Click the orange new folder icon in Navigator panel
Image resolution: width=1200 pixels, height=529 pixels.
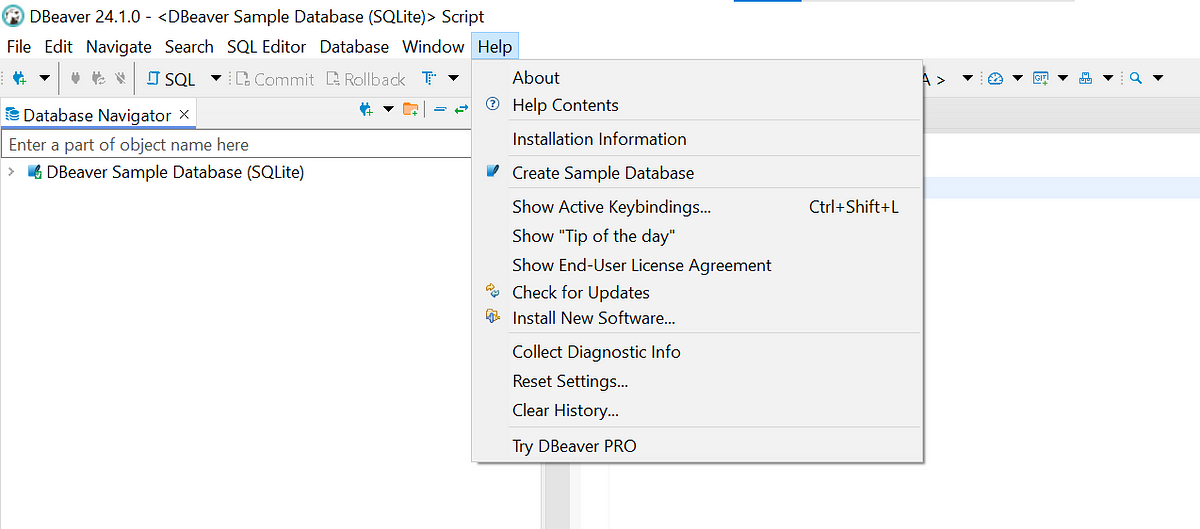[x=411, y=109]
